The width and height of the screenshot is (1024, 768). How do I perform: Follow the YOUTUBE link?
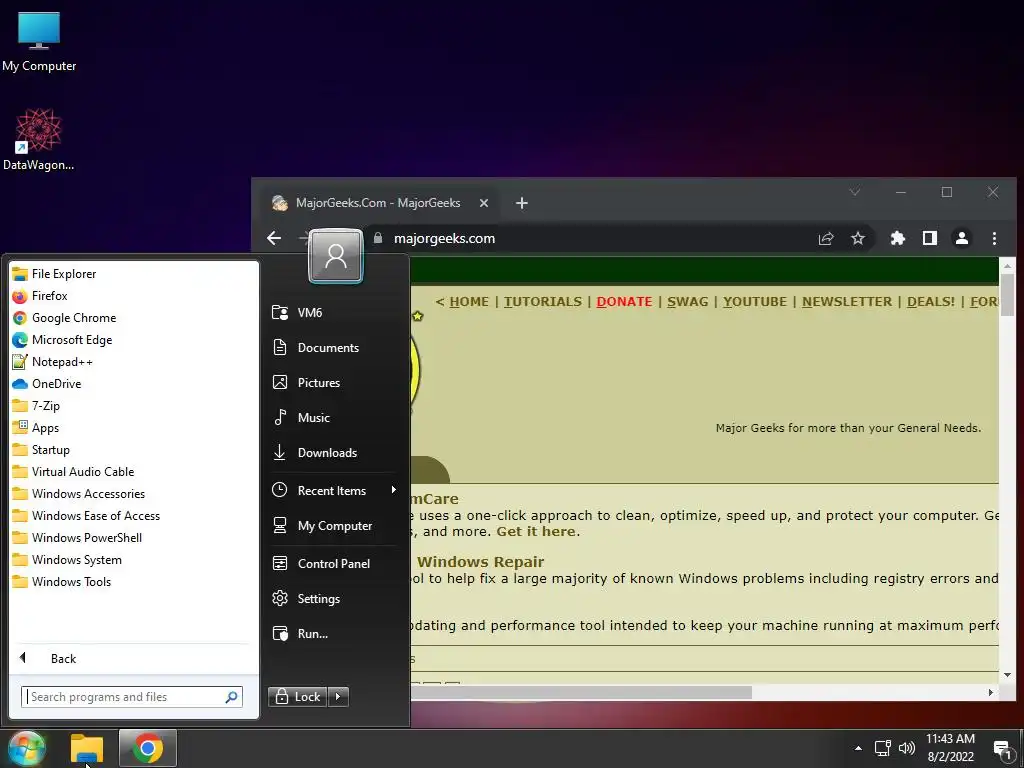point(755,302)
